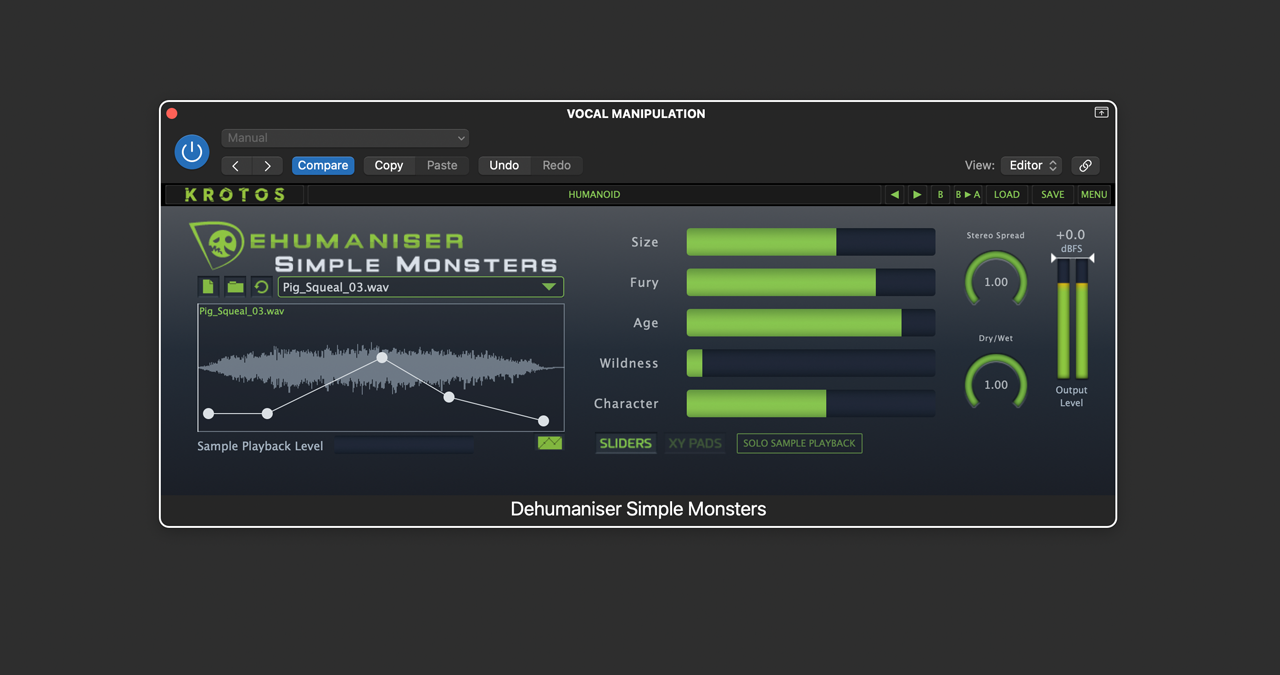Switch to the SLIDERS tab
The height and width of the screenshot is (675, 1280).
(626, 443)
